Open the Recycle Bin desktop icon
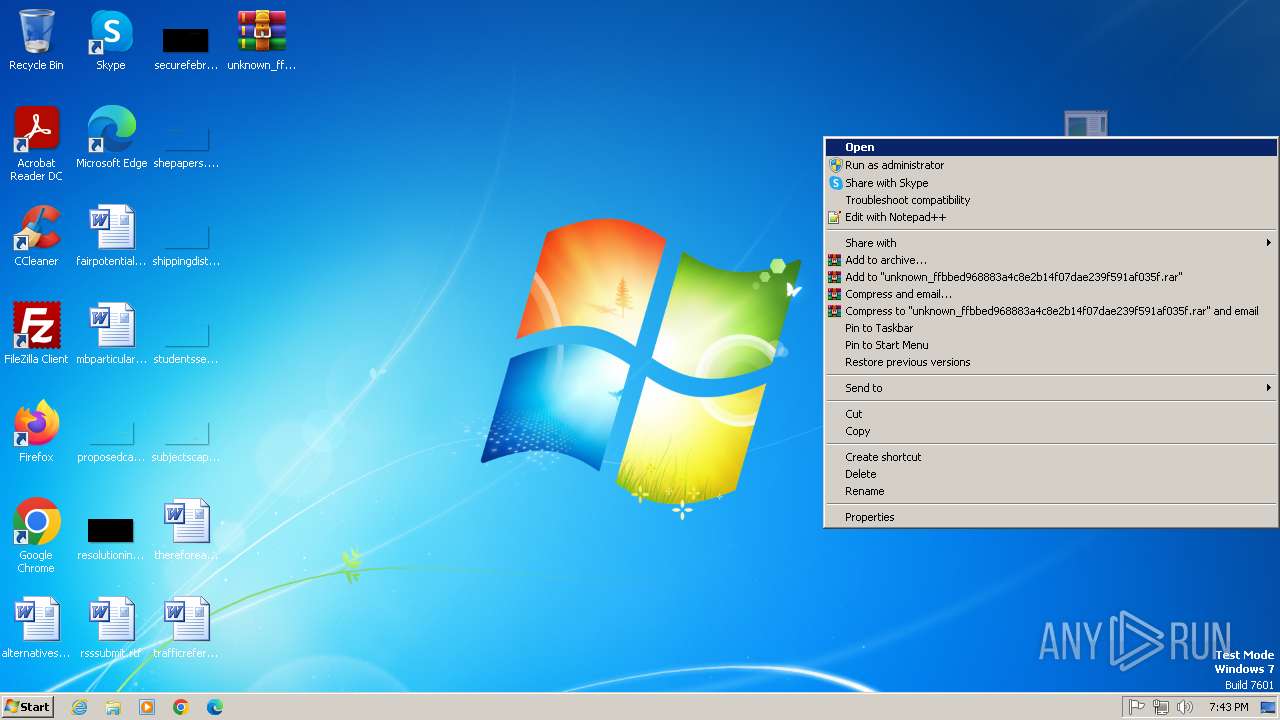 coord(36,40)
